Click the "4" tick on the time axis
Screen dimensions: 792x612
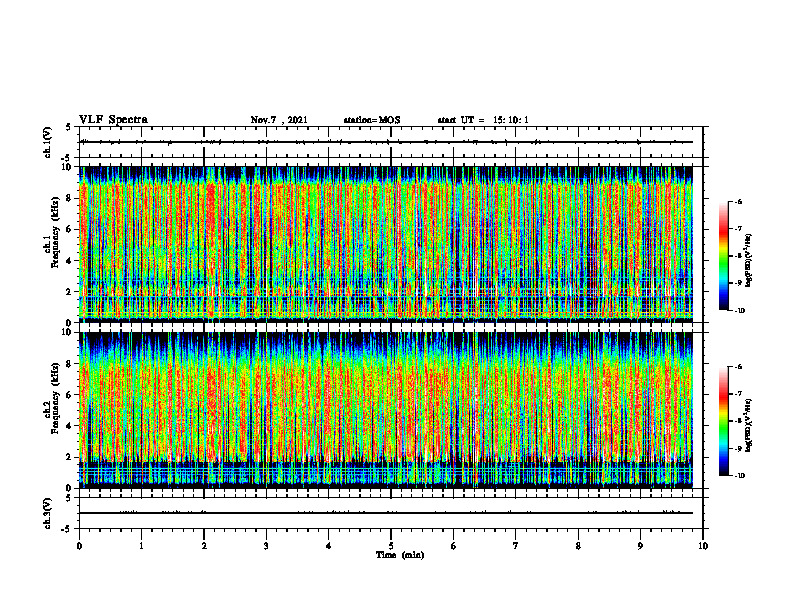coord(329,546)
